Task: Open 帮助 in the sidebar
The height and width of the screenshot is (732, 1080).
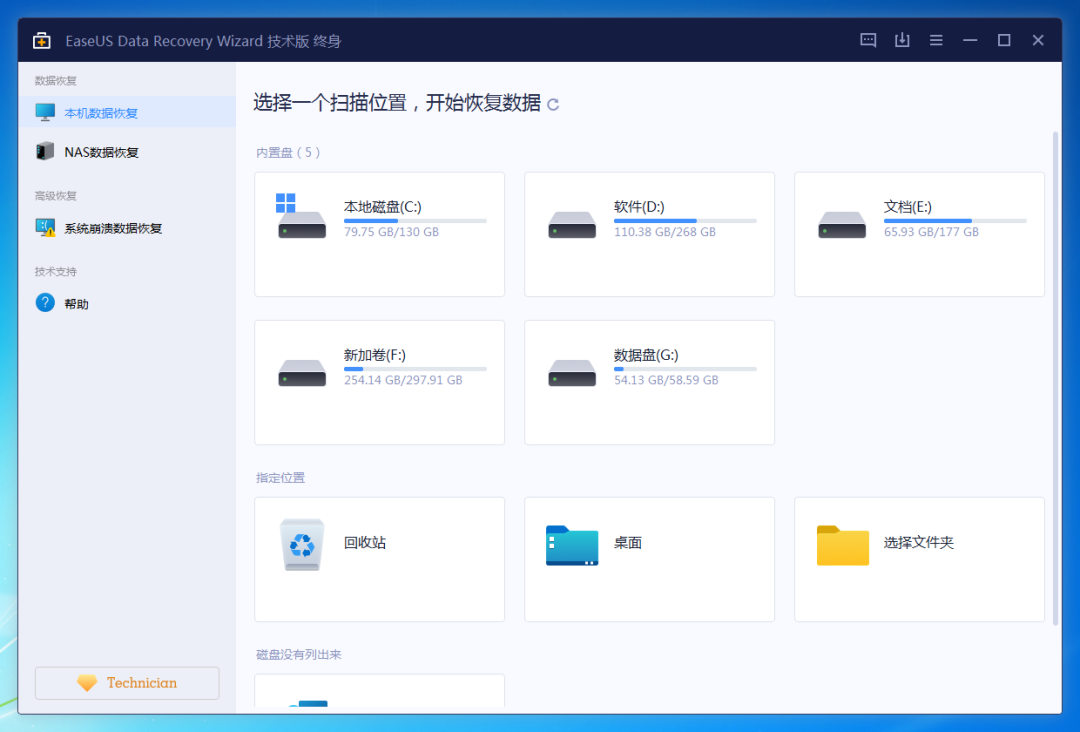Action: coord(127,304)
